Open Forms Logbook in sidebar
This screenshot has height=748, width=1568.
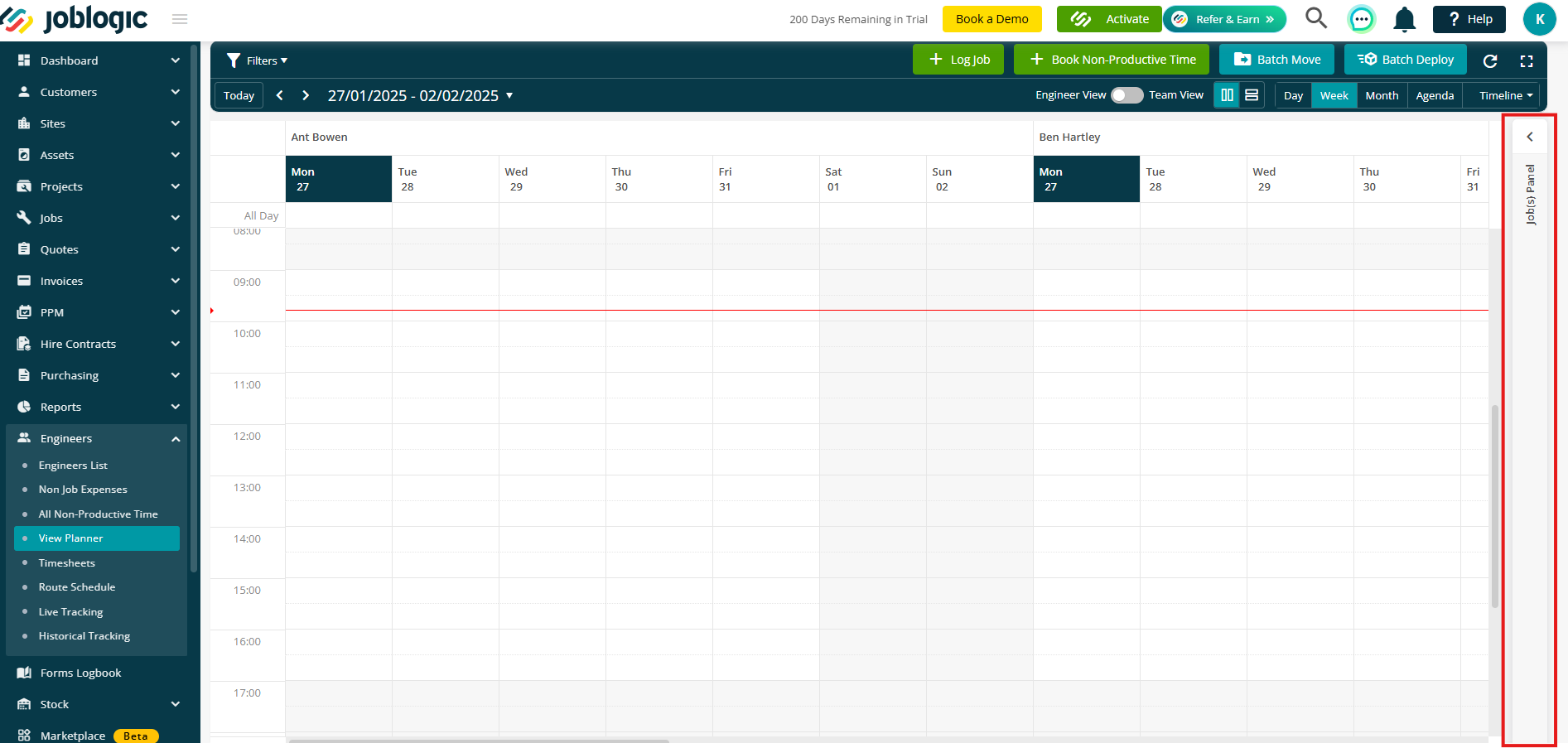[81, 673]
